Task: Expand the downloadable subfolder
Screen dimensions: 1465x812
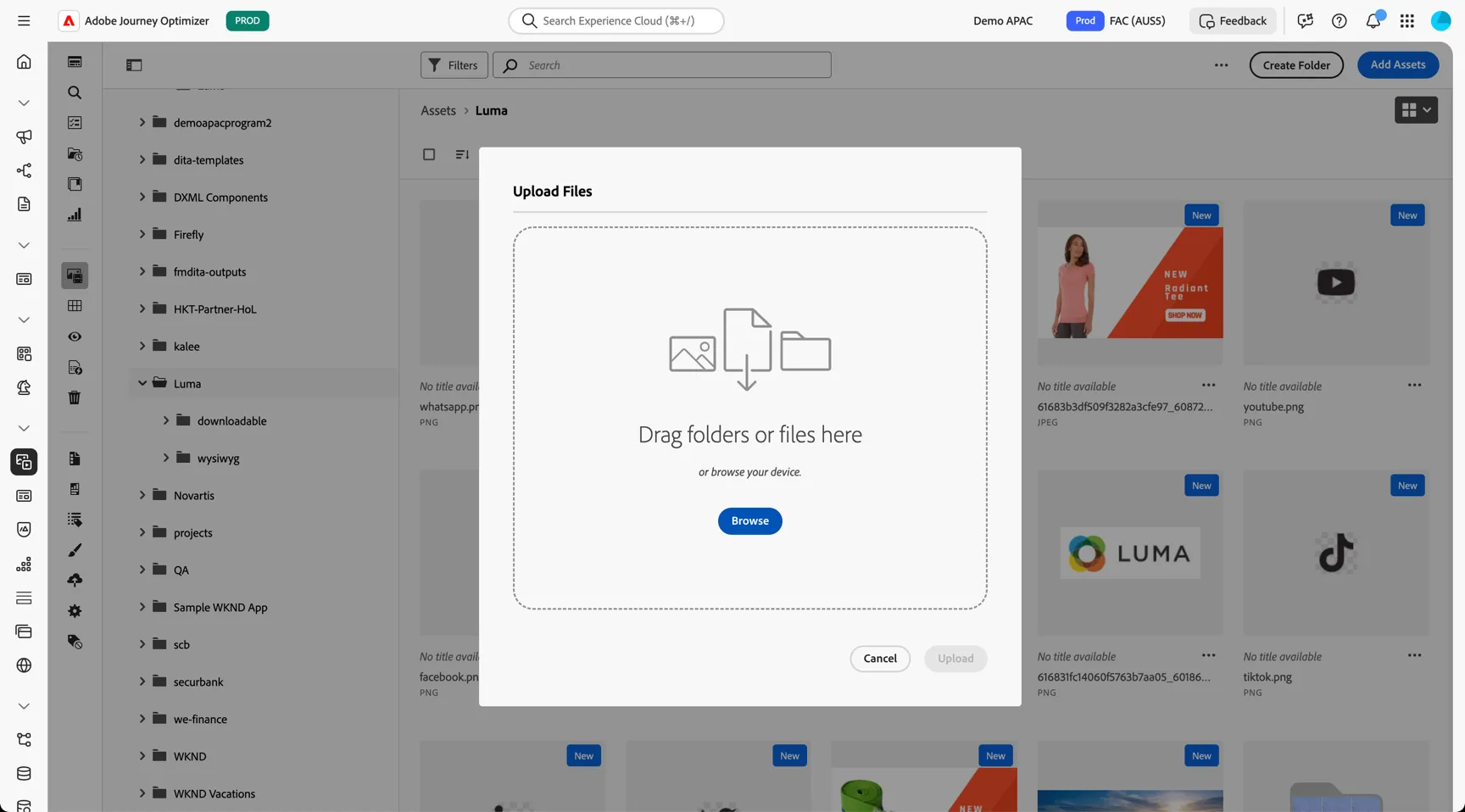Action: tap(166, 420)
